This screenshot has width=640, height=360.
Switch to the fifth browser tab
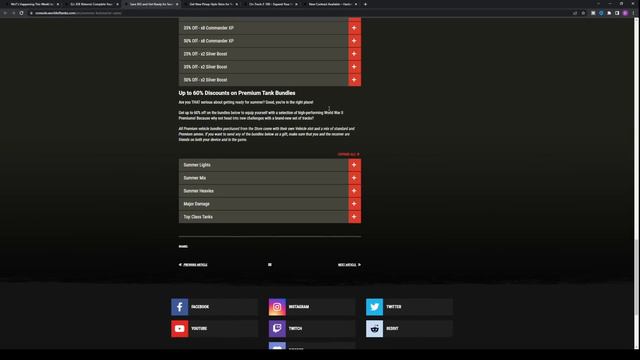click(x=271, y=4)
